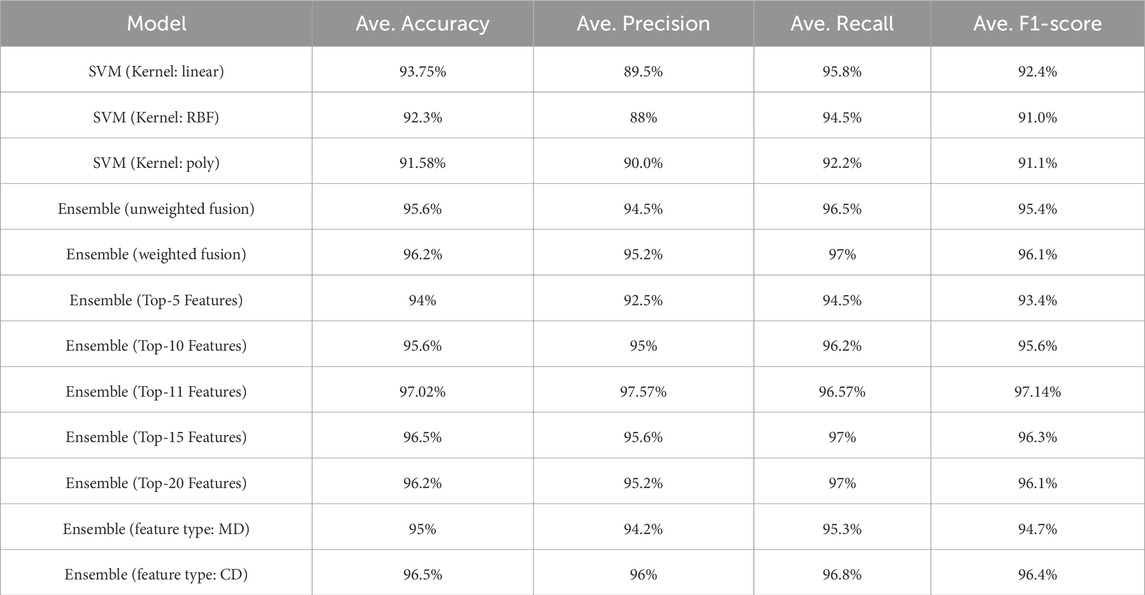Select the 97.57% precision value
Viewport: 1145px width, 595px height.
pos(642,392)
